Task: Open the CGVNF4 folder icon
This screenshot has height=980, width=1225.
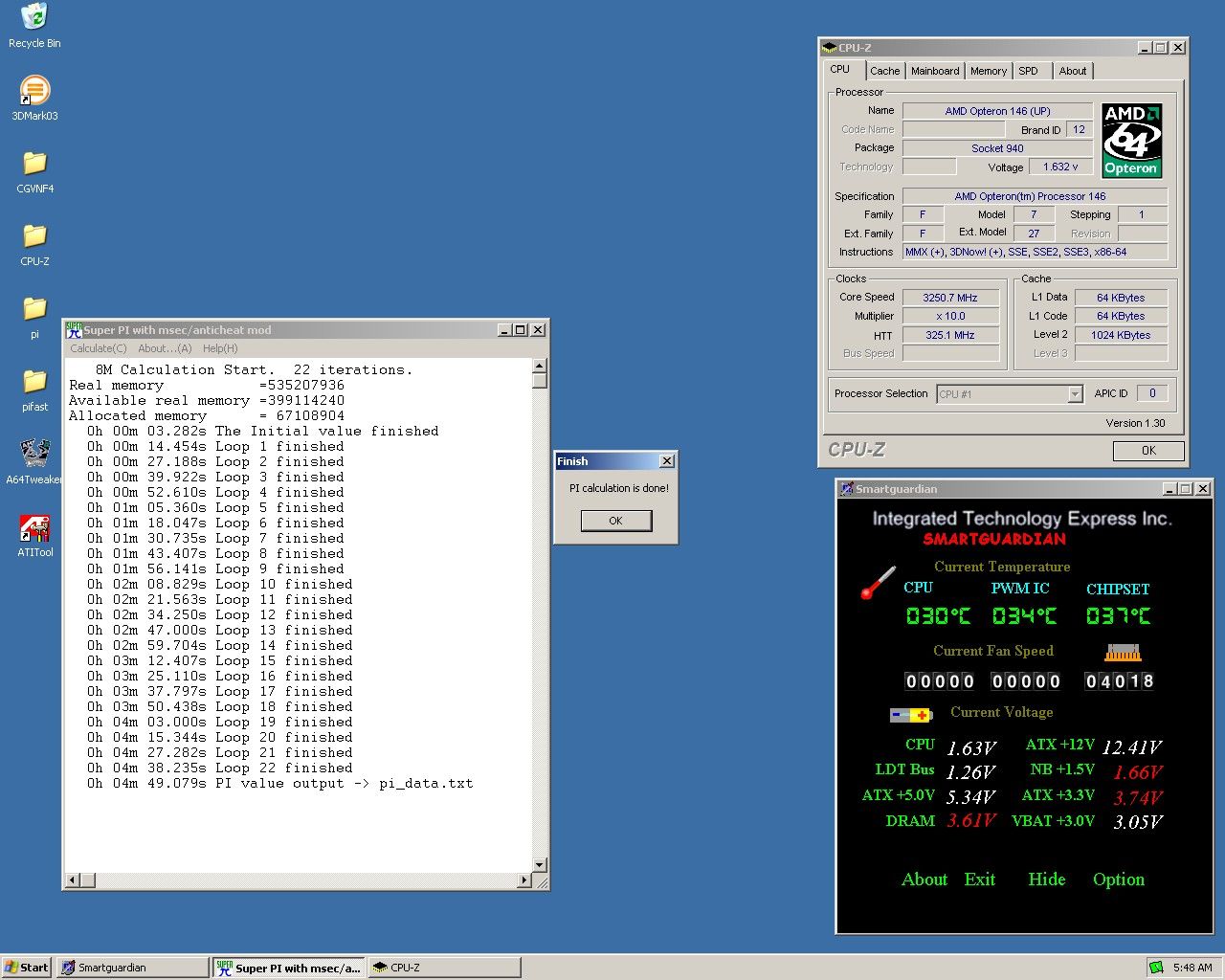Action: (34, 170)
